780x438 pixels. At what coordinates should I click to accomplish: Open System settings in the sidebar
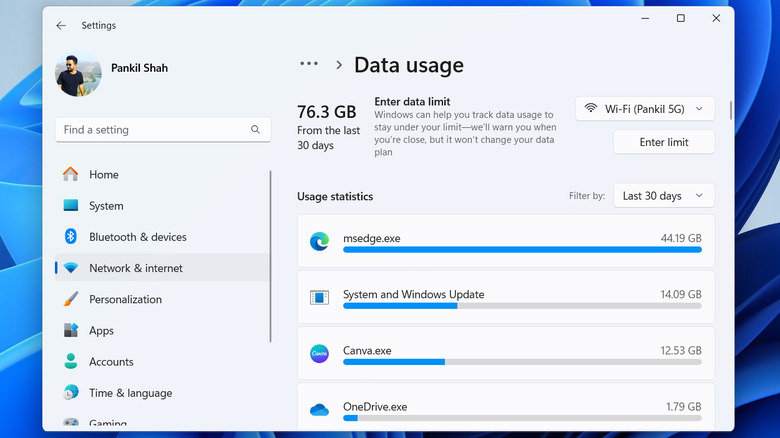pyautogui.click(x=106, y=206)
